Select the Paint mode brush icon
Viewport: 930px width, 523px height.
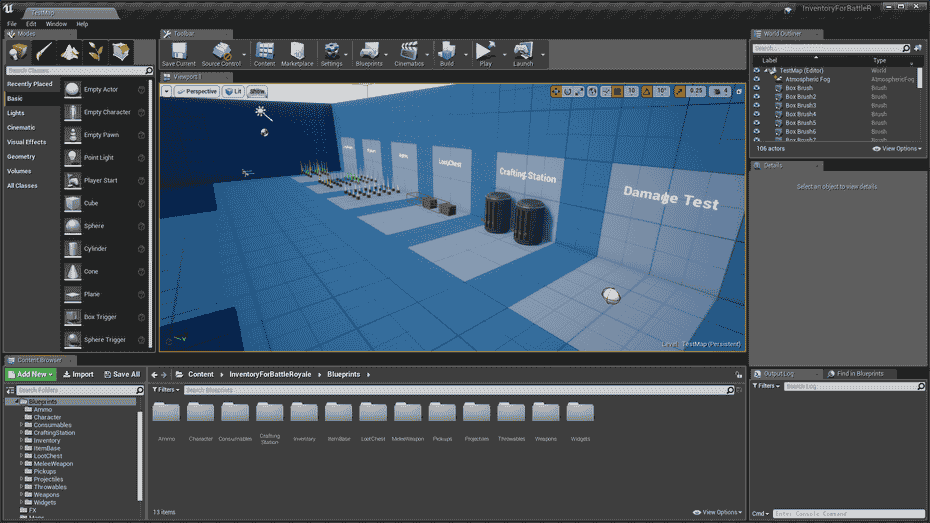44,52
